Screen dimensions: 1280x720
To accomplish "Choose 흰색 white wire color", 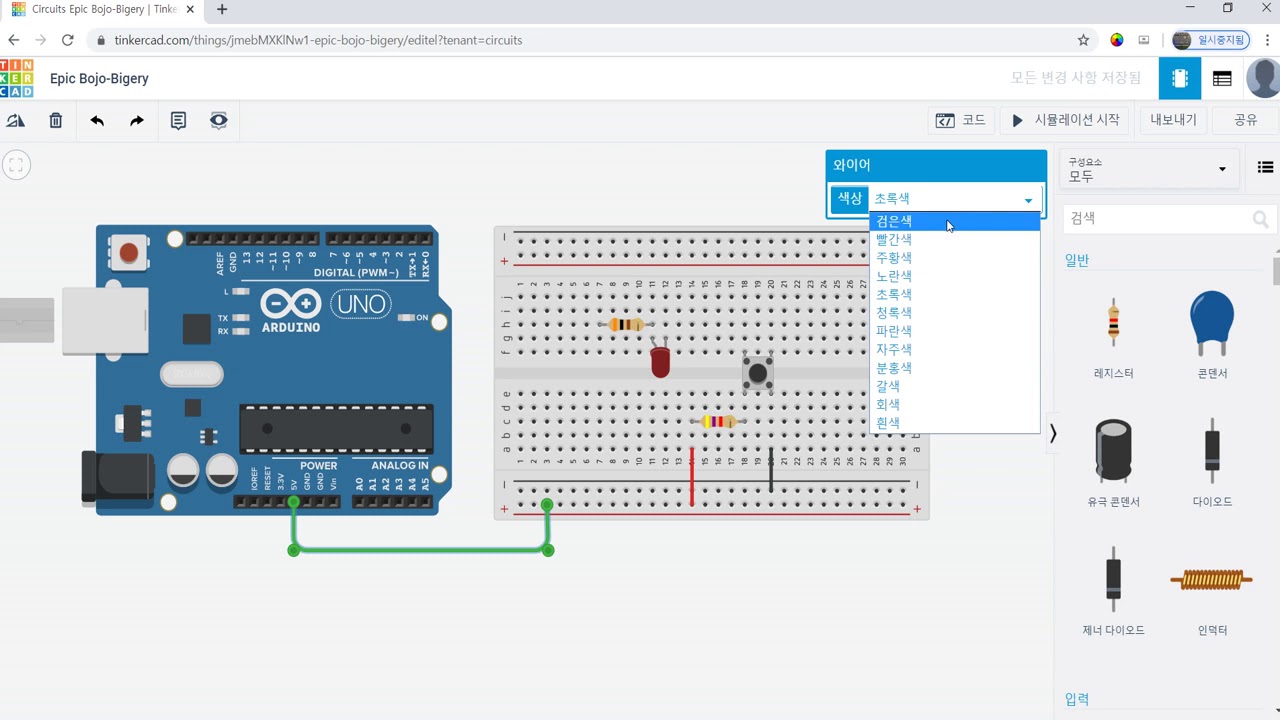I will (x=954, y=423).
